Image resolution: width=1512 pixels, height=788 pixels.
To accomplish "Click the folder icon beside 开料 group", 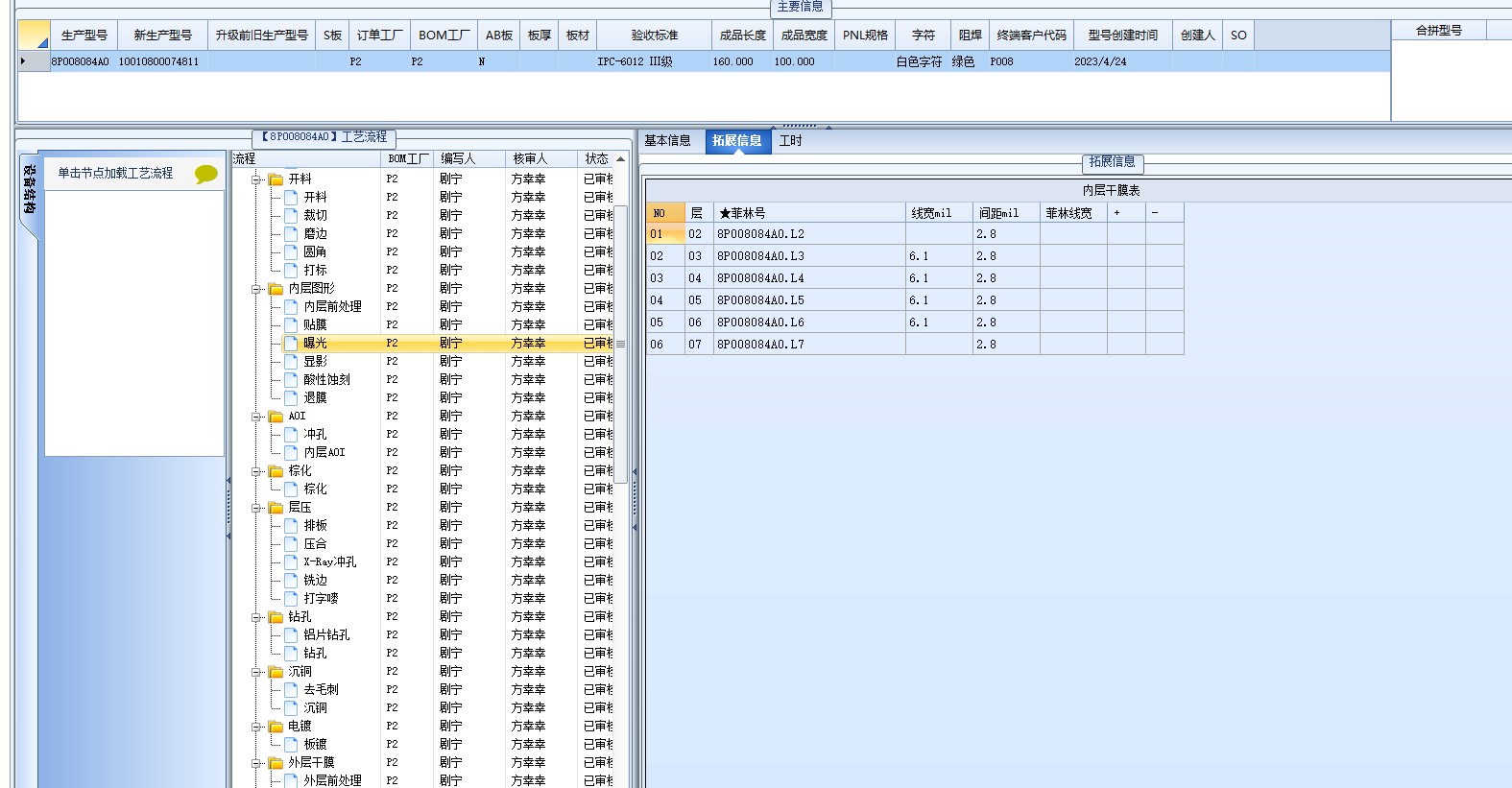I will coord(276,179).
